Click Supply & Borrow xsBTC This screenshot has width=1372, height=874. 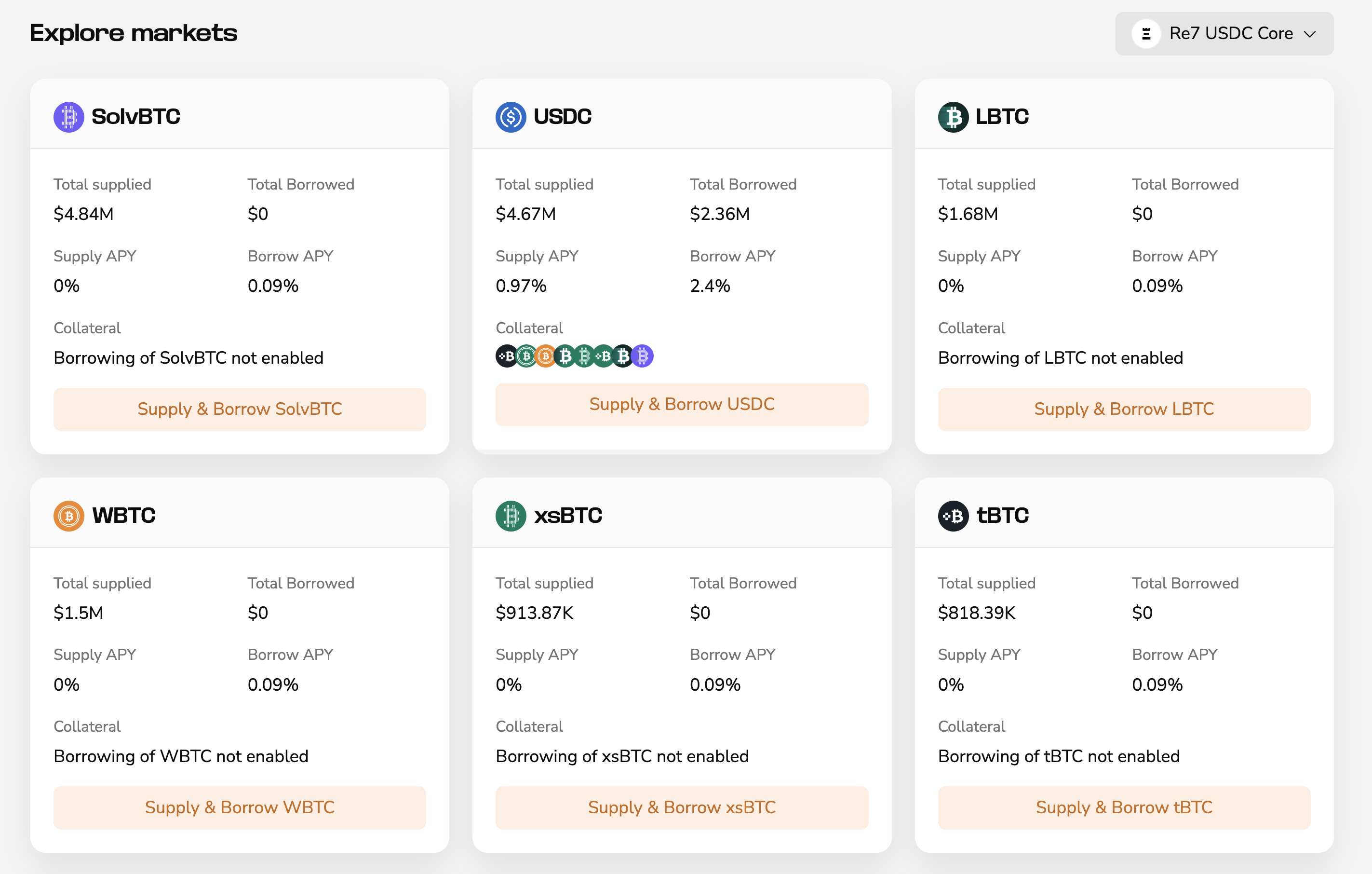[682, 807]
